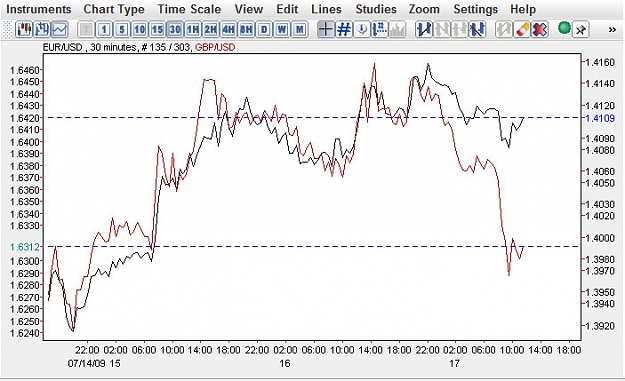Select the rising trend line tool

[424, 29]
